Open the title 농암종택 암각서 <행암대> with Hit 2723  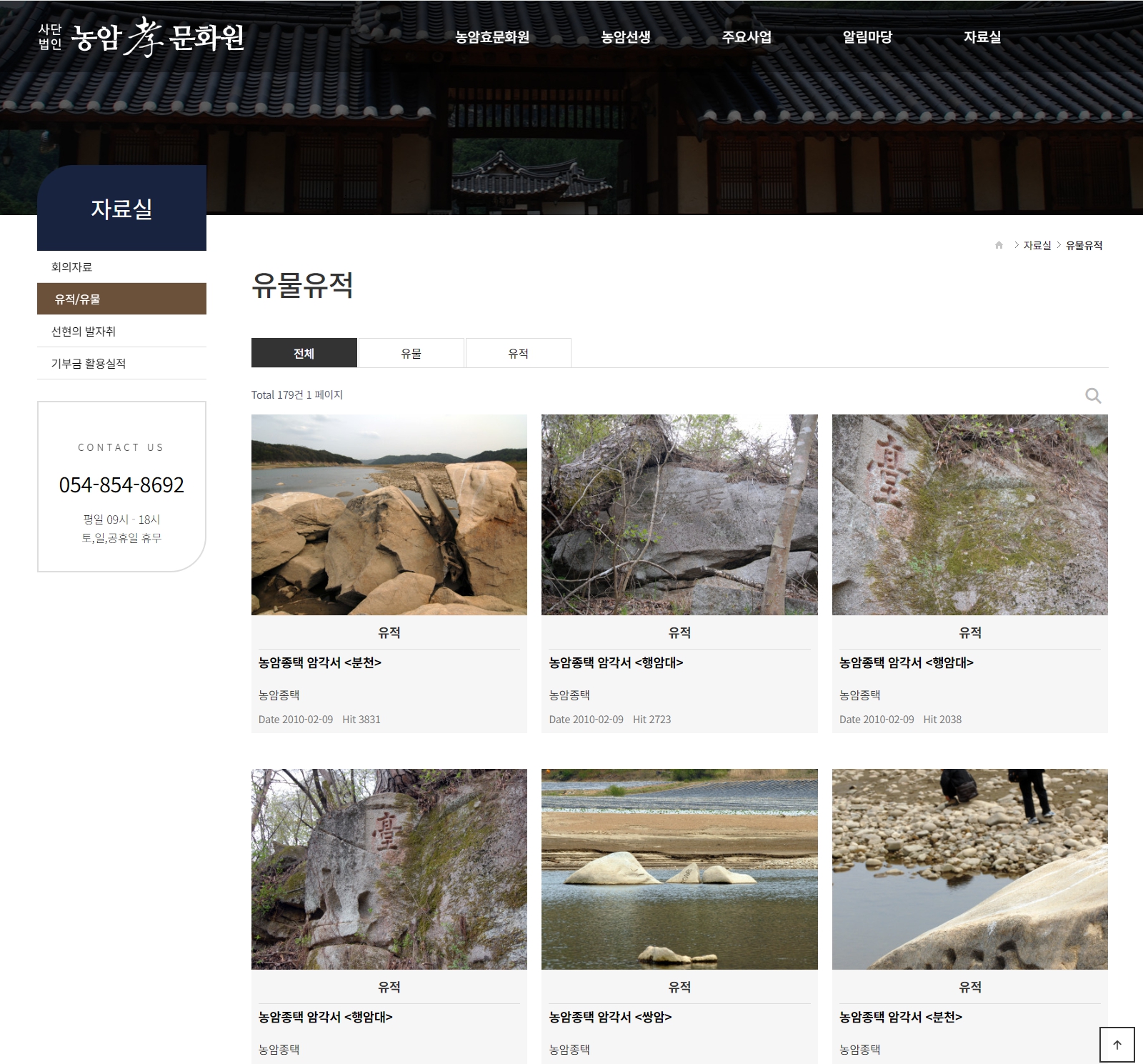coord(616,662)
